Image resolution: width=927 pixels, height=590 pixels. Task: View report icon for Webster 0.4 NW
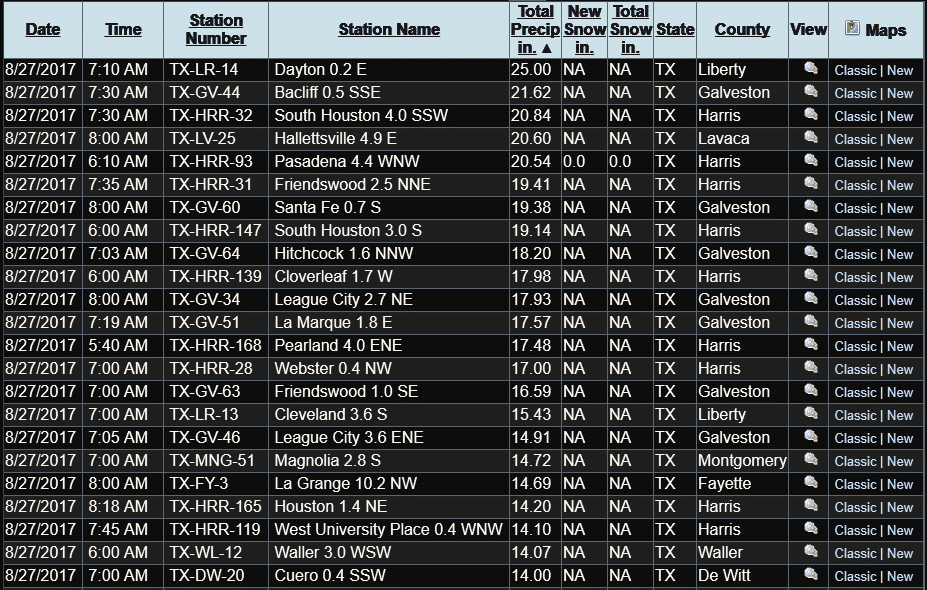pyautogui.click(x=811, y=368)
